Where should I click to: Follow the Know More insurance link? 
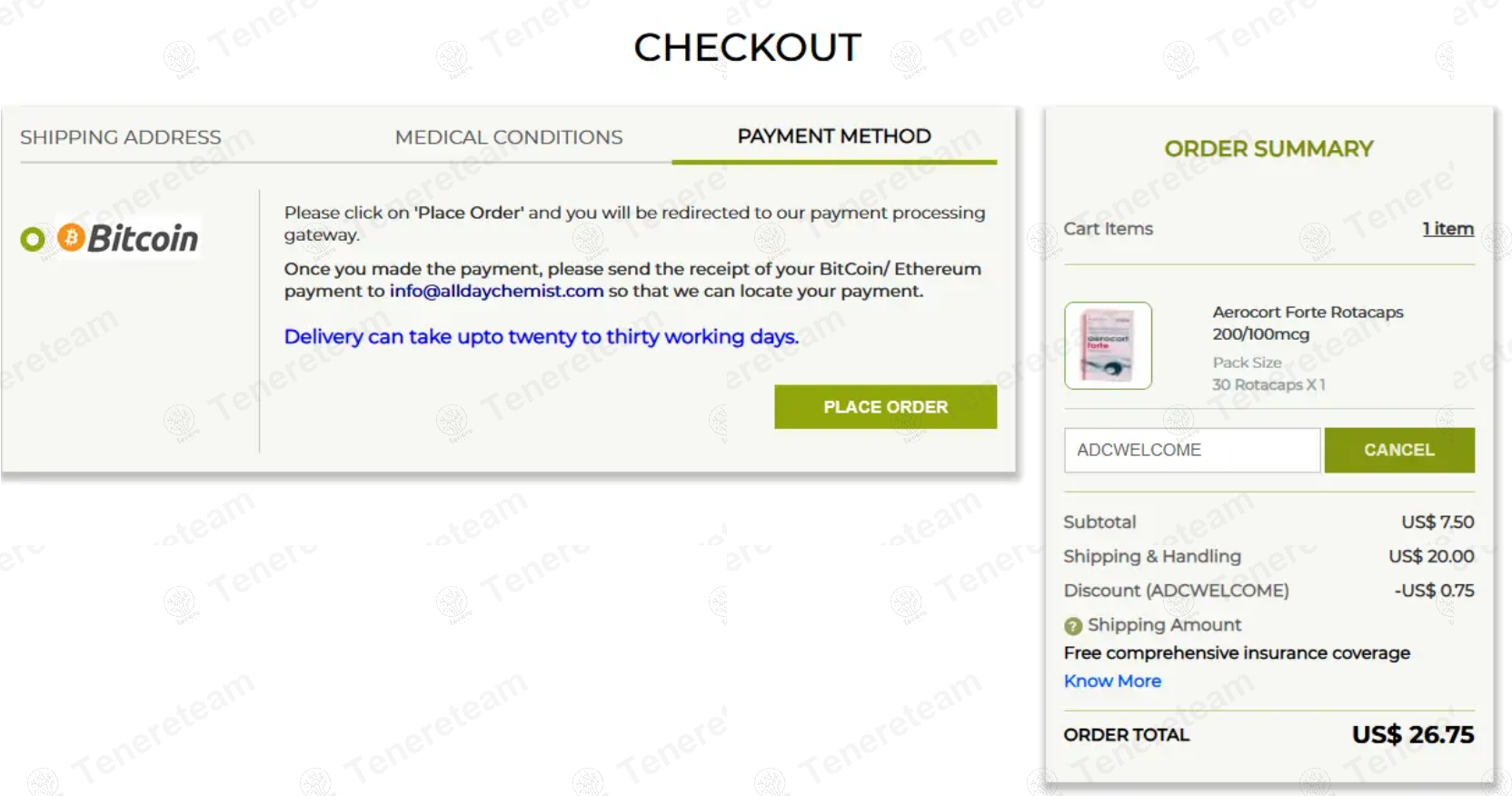click(x=1112, y=681)
